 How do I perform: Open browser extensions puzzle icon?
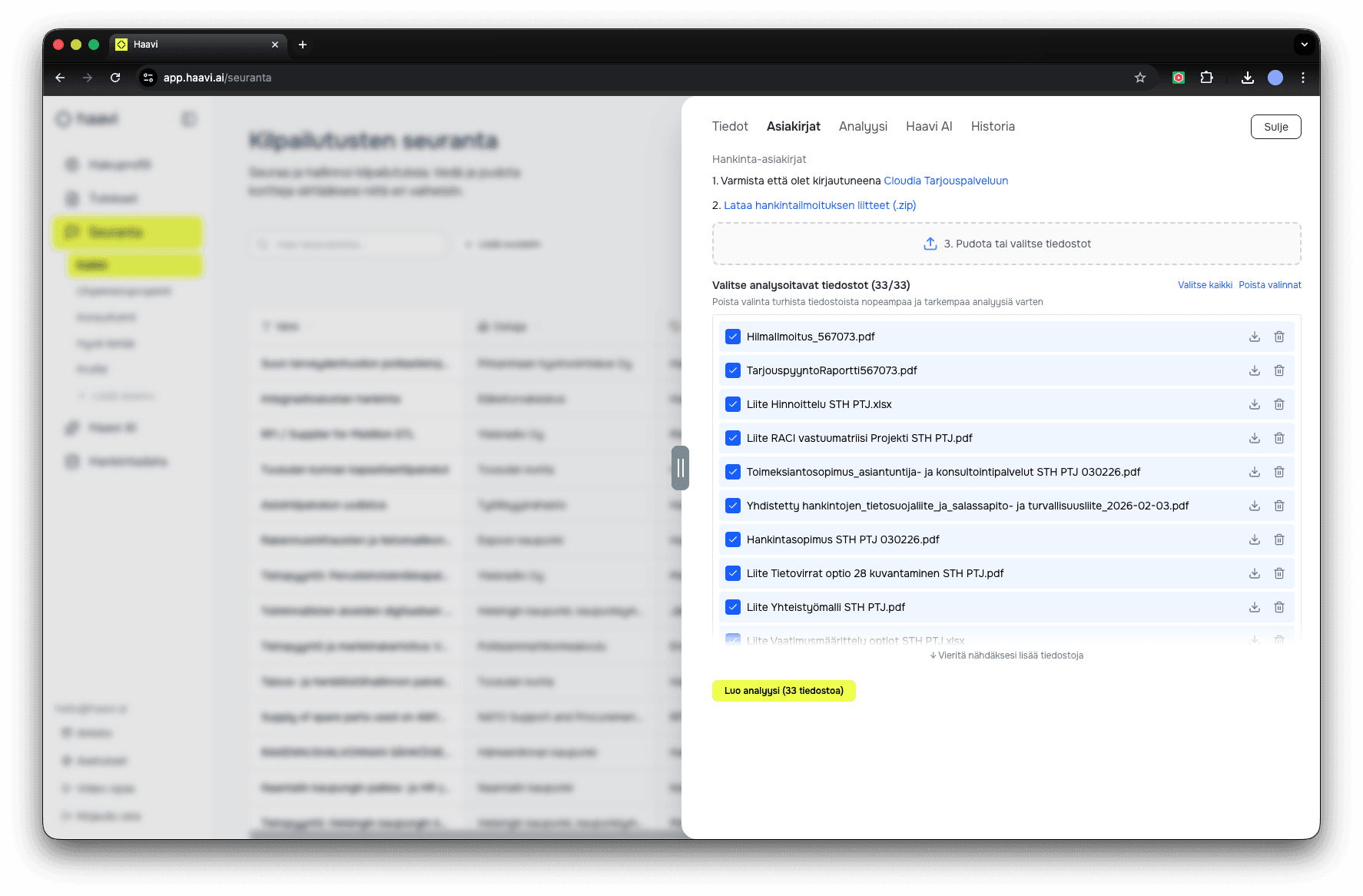click(x=1206, y=78)
